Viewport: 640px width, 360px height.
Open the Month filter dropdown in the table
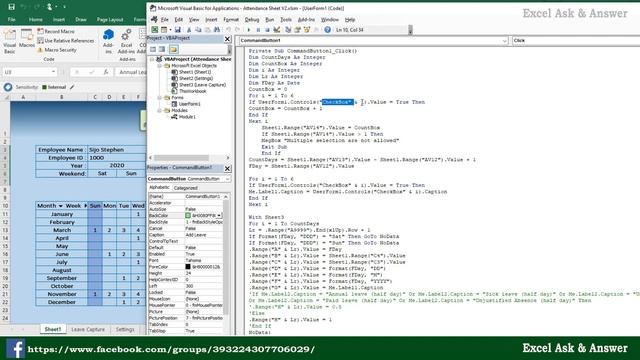60,206
